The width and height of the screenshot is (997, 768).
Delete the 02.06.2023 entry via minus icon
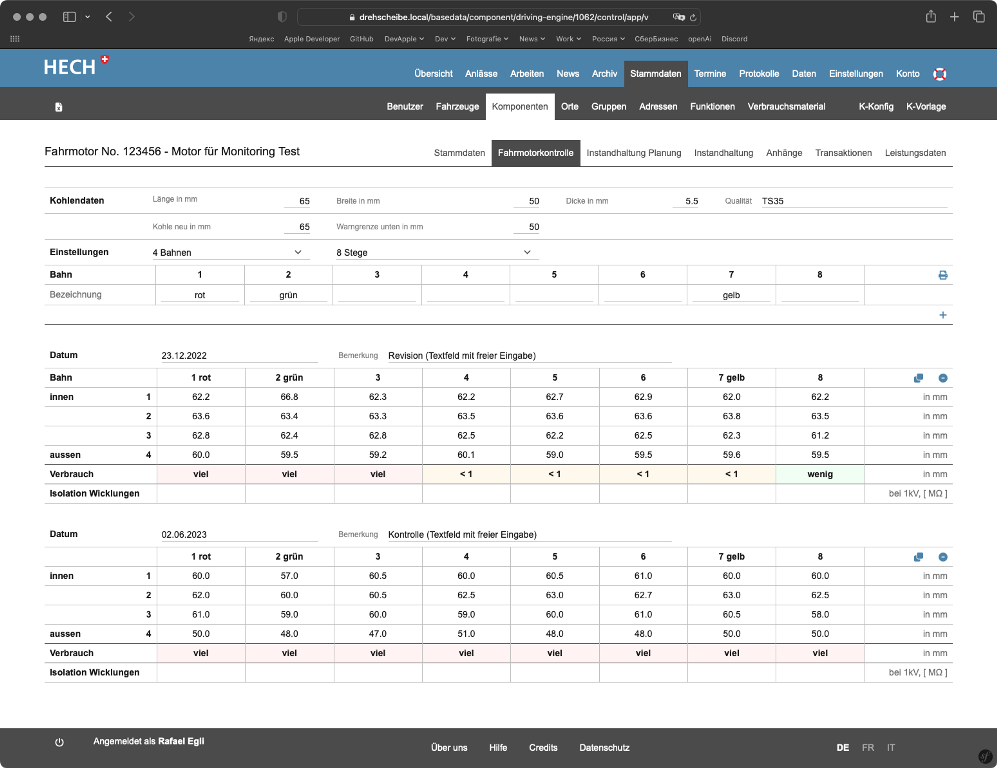pyautogui.click(x=942, y=557)
